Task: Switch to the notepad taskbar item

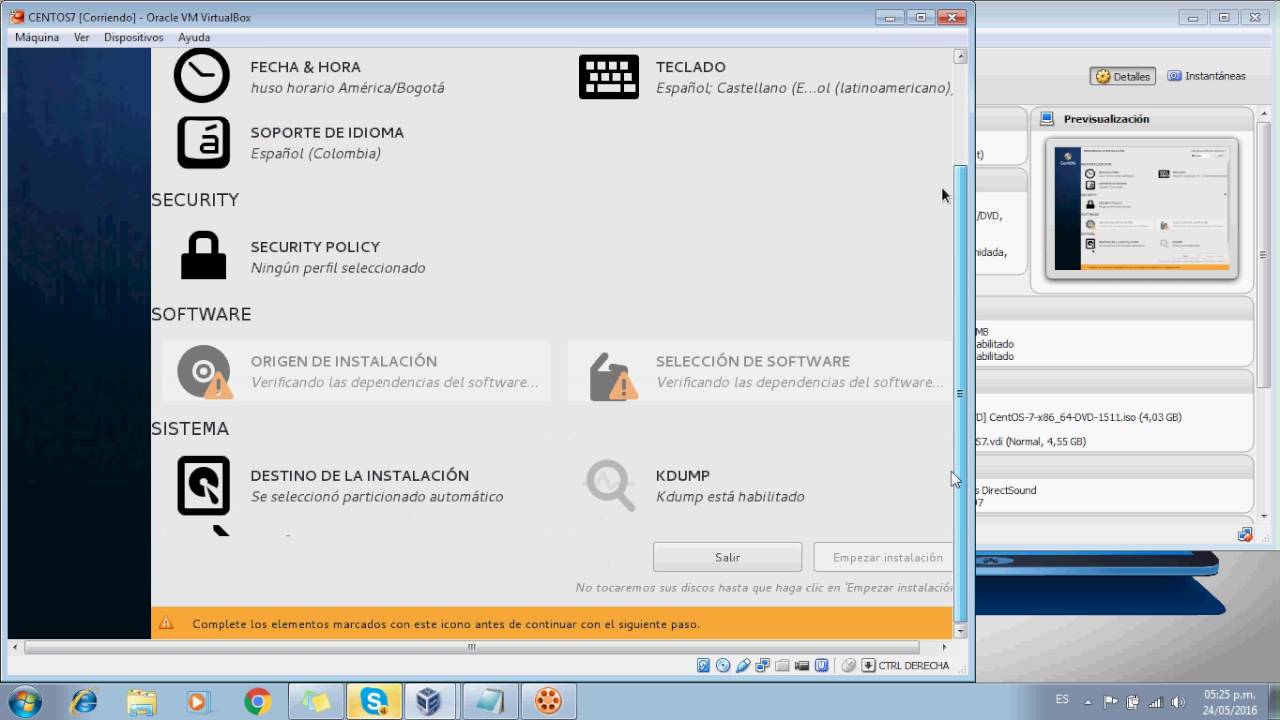Action: click(x=490, y=702)
